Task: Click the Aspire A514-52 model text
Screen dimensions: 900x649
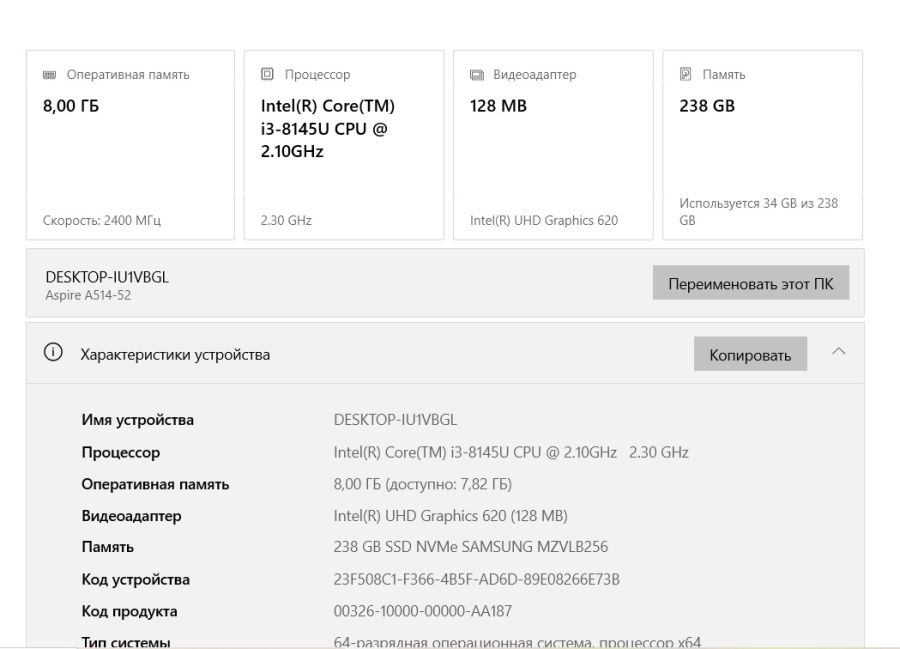Action: tap(88, 295)
